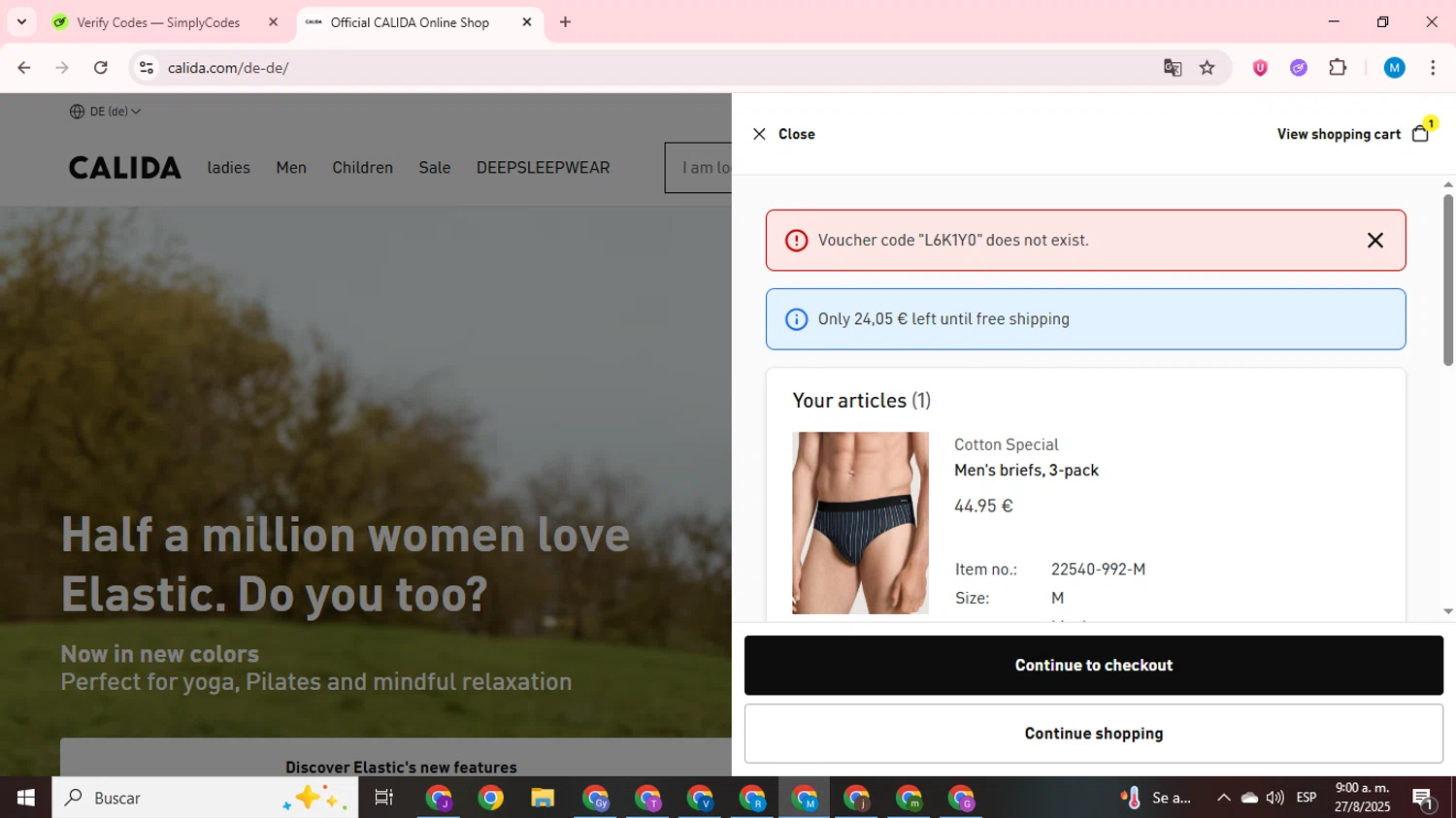The image size is (1456, 818).
Task: Open the ladies menu
Action: 229,168
